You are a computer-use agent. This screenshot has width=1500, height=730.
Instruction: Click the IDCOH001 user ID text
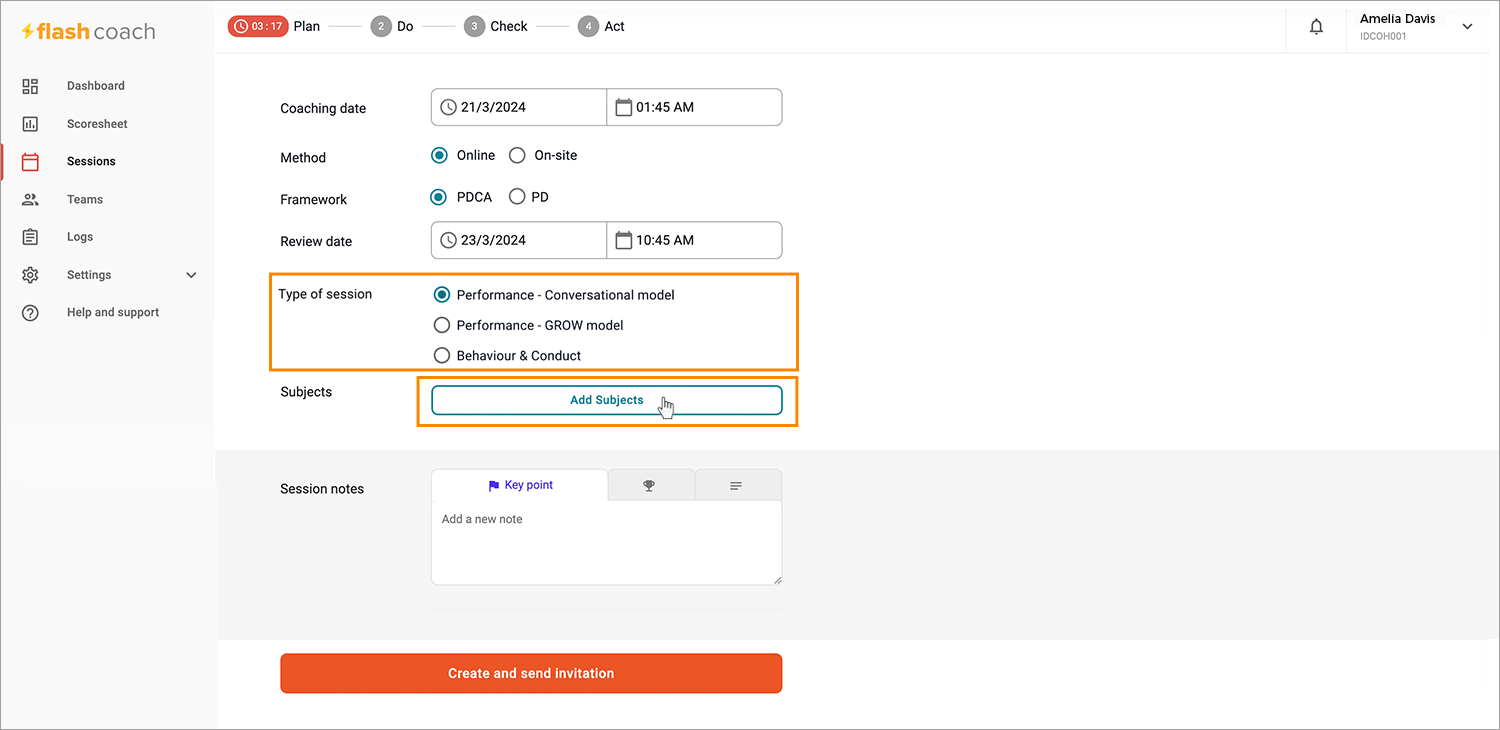click(x=1383, y=36)
